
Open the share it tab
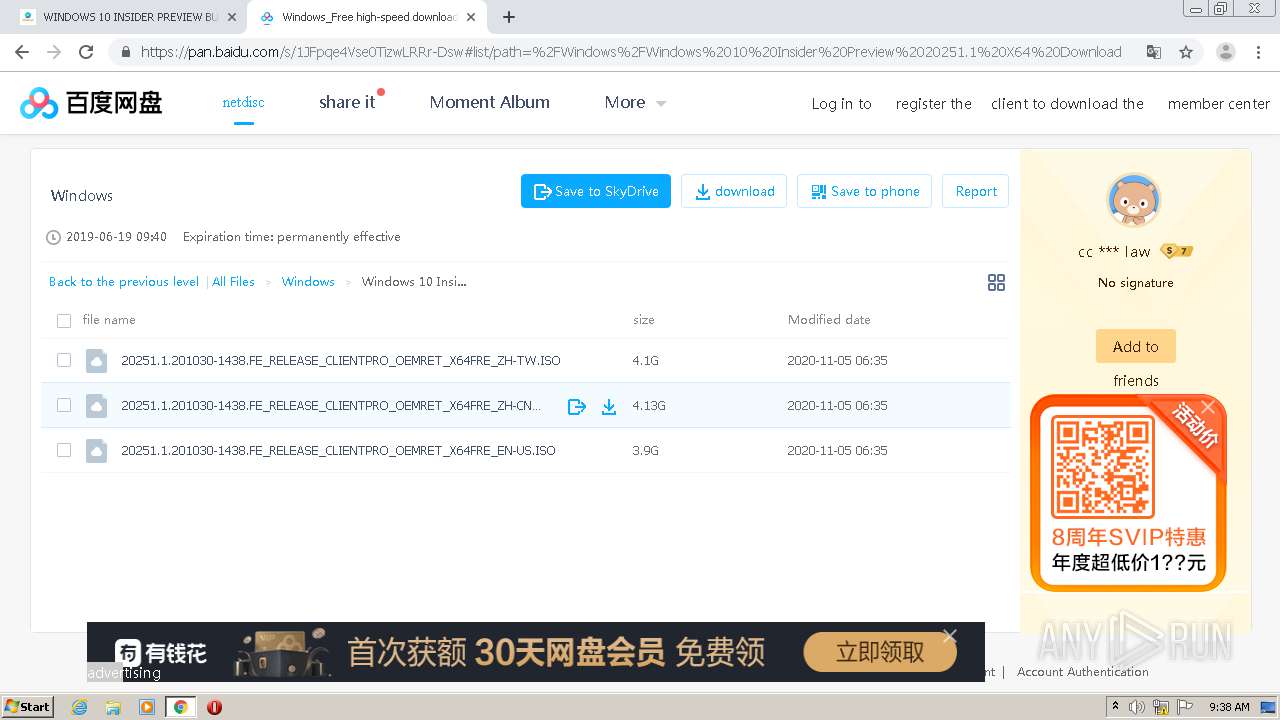(x=348, y=102)
